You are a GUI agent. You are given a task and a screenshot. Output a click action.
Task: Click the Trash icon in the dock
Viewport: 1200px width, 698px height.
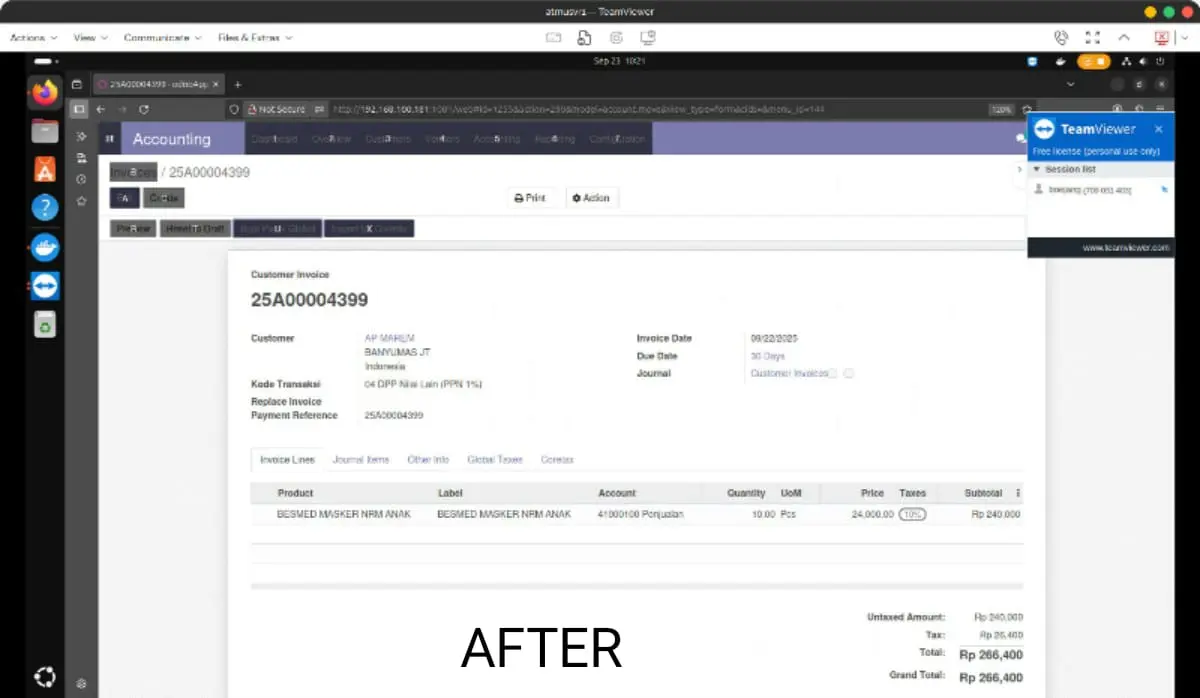coord(45,324)
